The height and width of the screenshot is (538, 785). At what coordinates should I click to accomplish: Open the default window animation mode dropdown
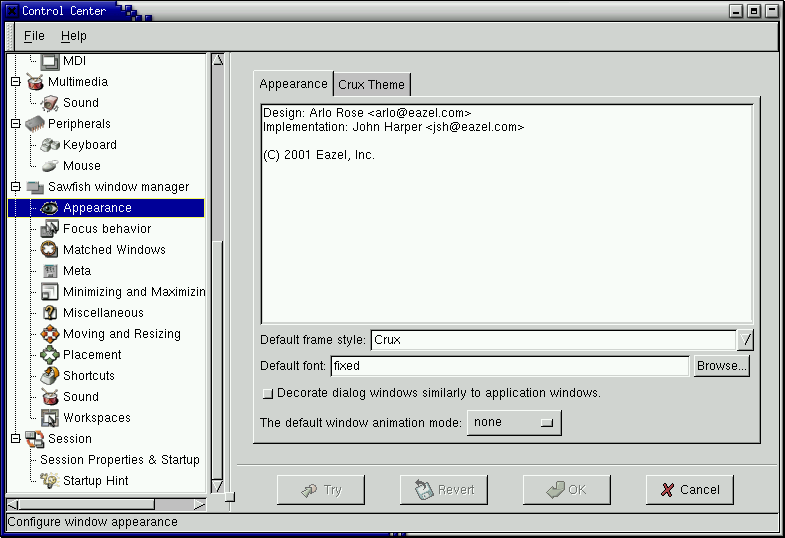pyautogui.click(x=514, y=423)
